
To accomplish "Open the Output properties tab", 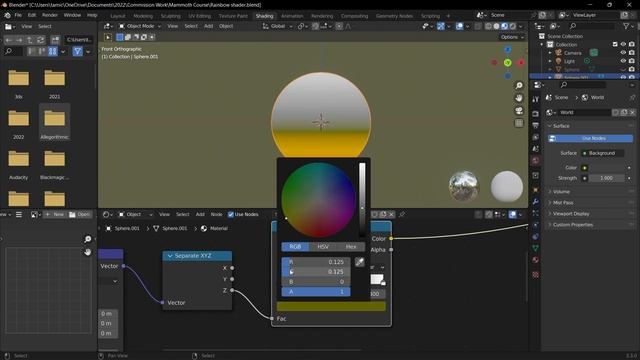I will [536, 125].
